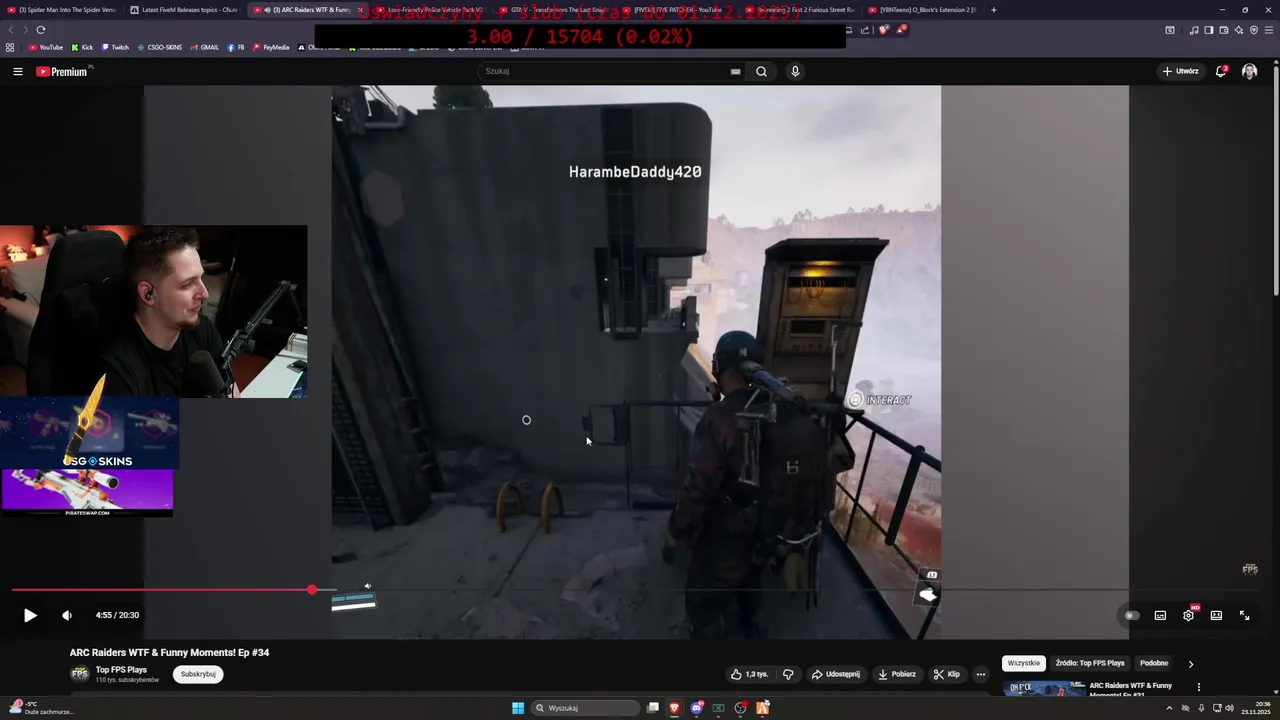Viewport: 1280px width, 720px height.
Task: Like the video with 1,3 tys.
Action: point(749,674)
